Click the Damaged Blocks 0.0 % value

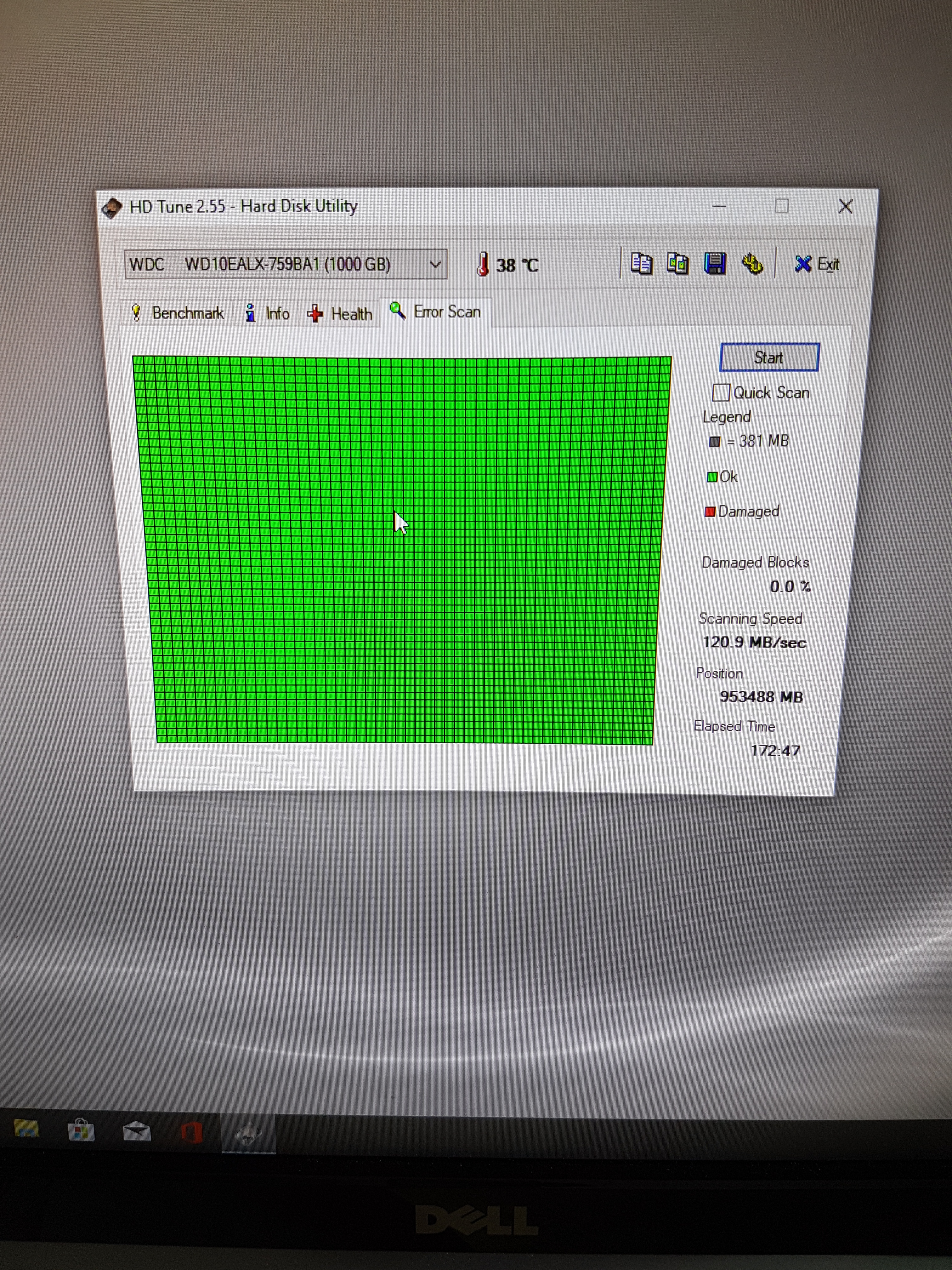(x=790, y=586)
